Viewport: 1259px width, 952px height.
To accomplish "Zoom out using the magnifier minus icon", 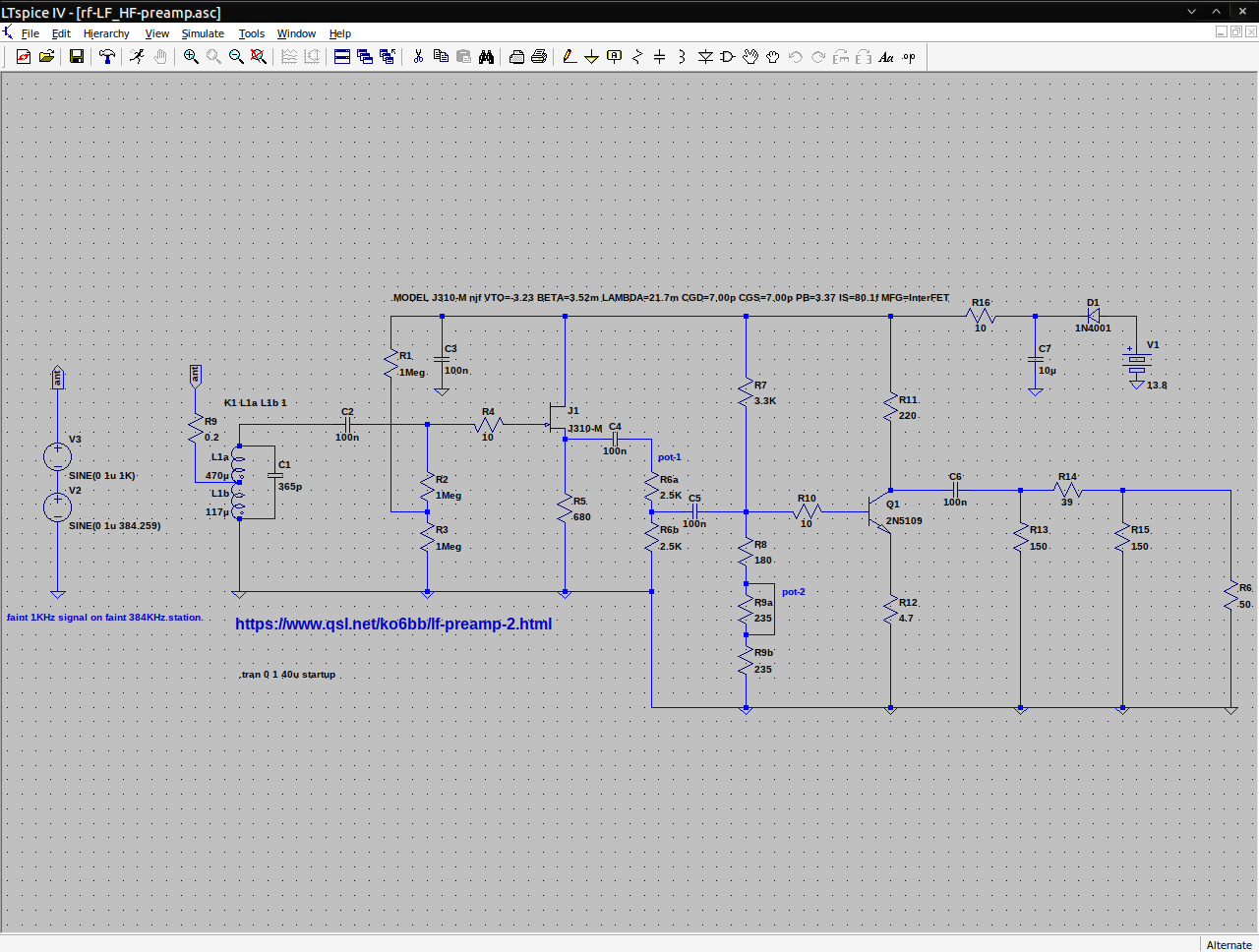I will pyautogui.click(x=236, y=57).
